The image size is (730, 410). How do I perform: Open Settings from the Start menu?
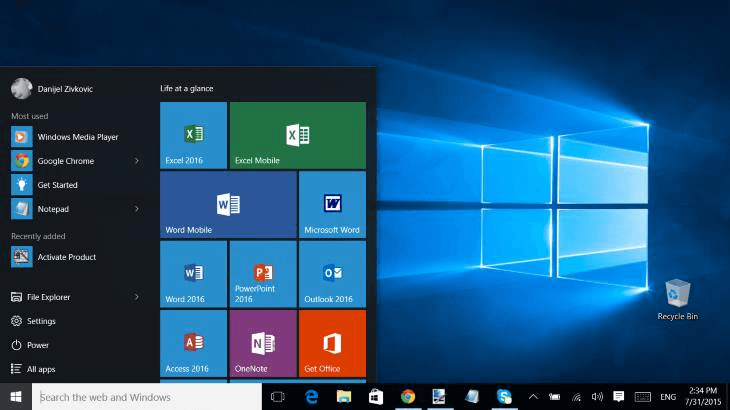40,321
